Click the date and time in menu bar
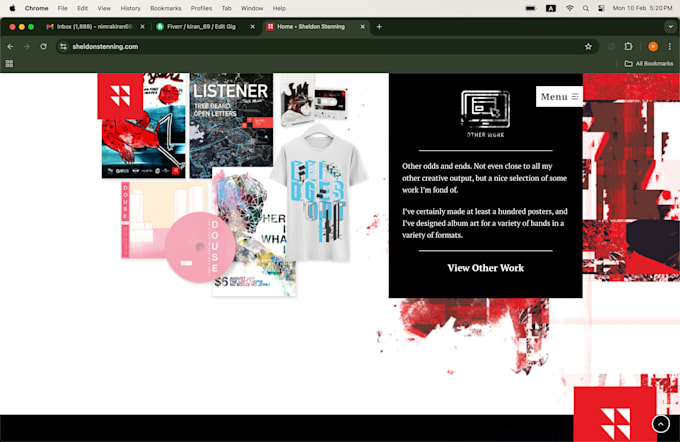 tap(642, 8)
